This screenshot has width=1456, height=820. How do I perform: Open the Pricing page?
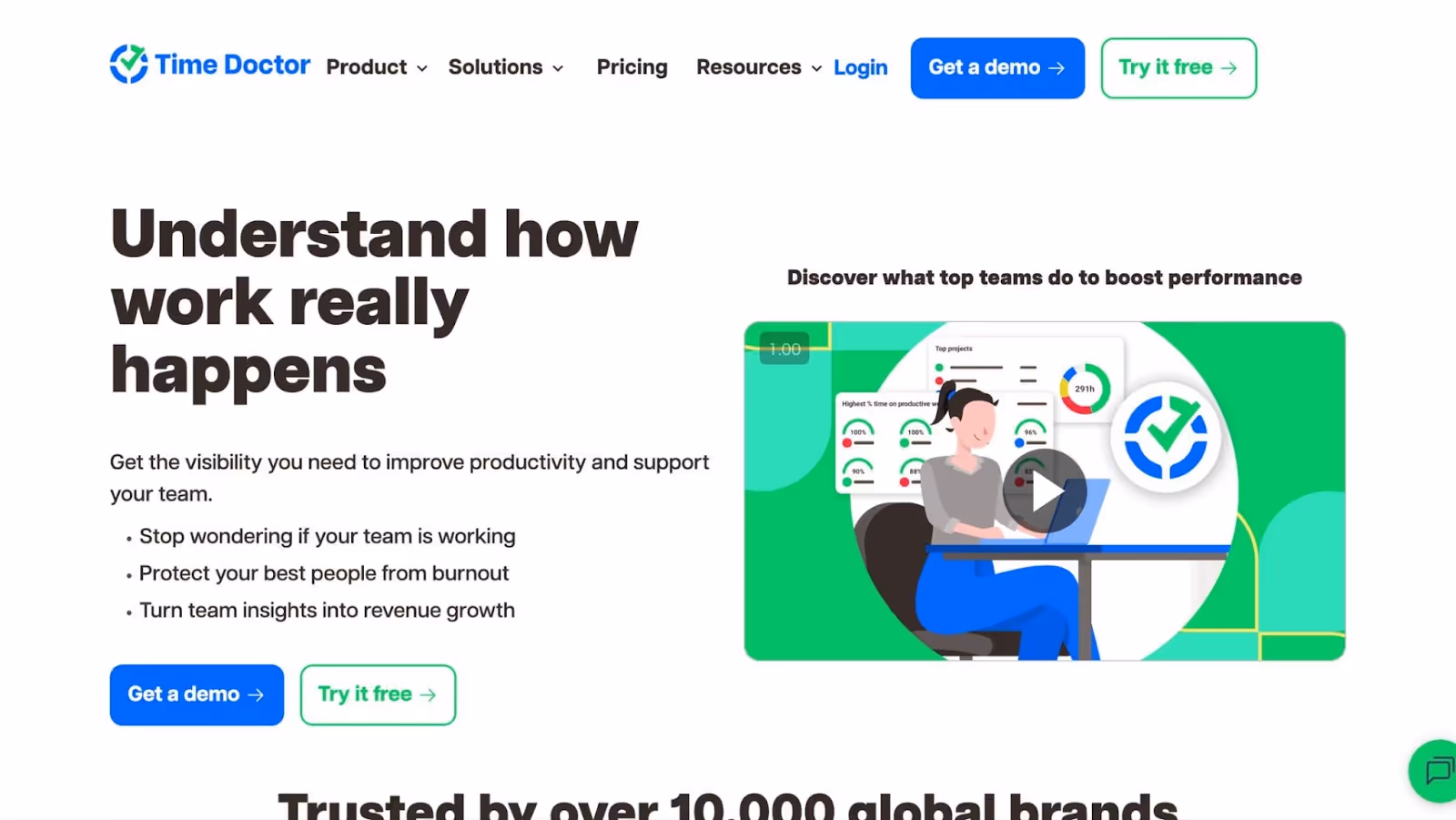coord(632,67)
